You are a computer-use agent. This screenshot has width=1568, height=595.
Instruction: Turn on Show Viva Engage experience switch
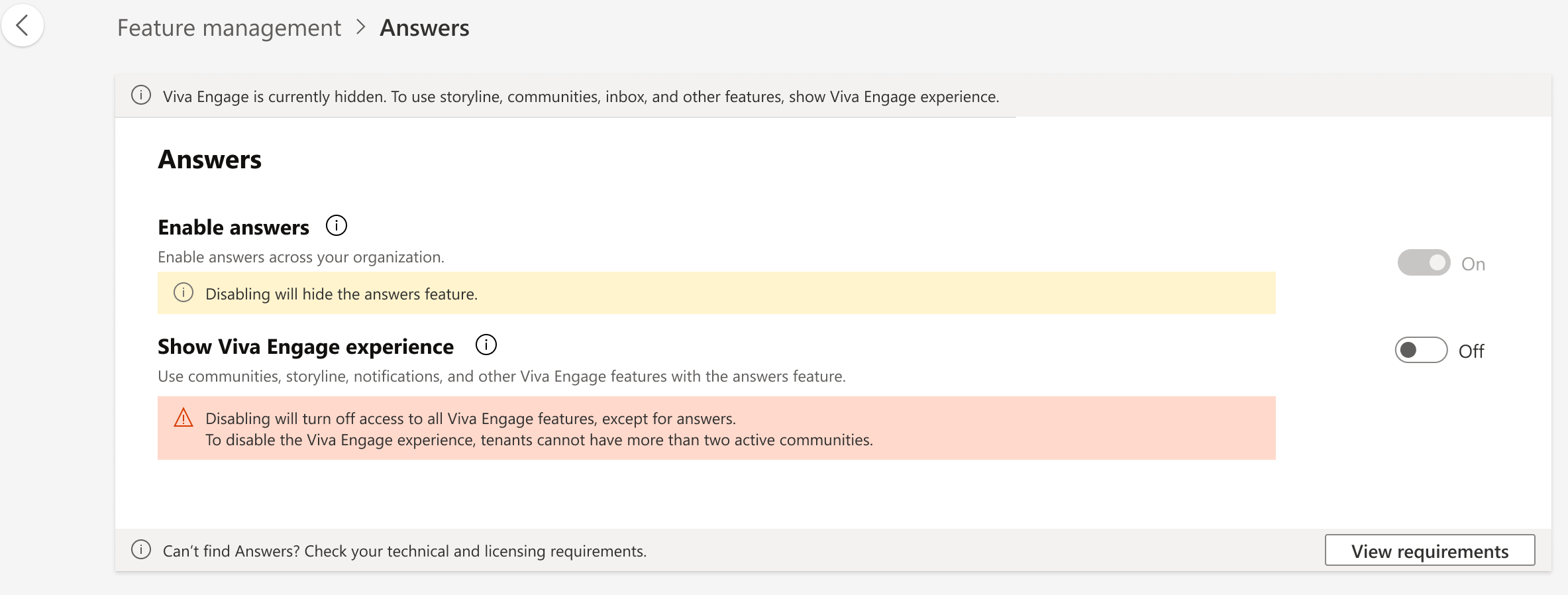(1422, 350)
